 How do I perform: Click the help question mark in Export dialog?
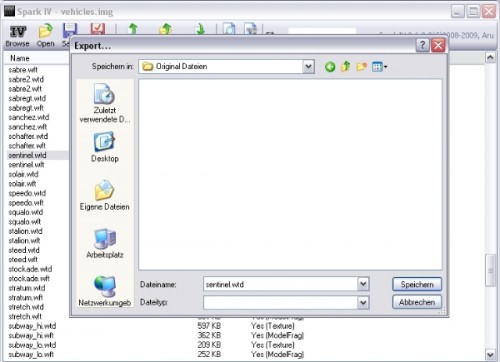(423, 45)
